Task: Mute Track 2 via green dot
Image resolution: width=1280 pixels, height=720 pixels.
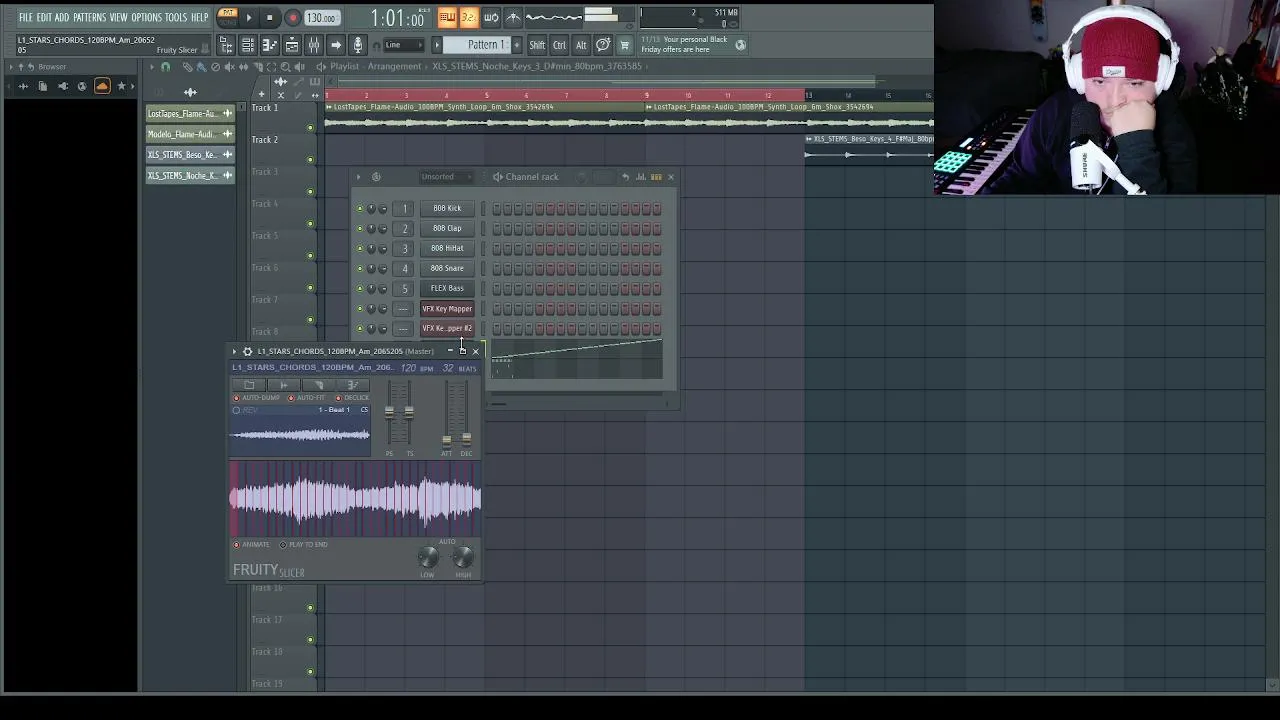Action: [310, 160]
